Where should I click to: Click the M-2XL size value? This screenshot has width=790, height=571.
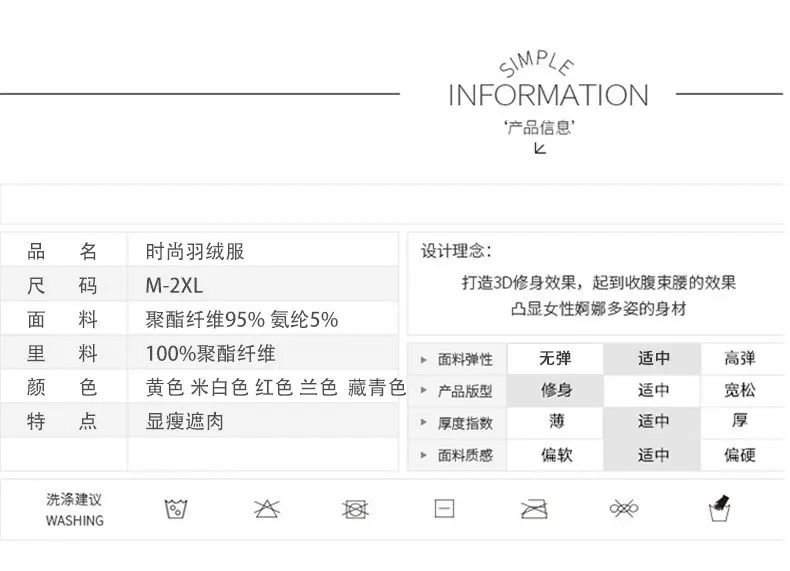coord(174,286)
